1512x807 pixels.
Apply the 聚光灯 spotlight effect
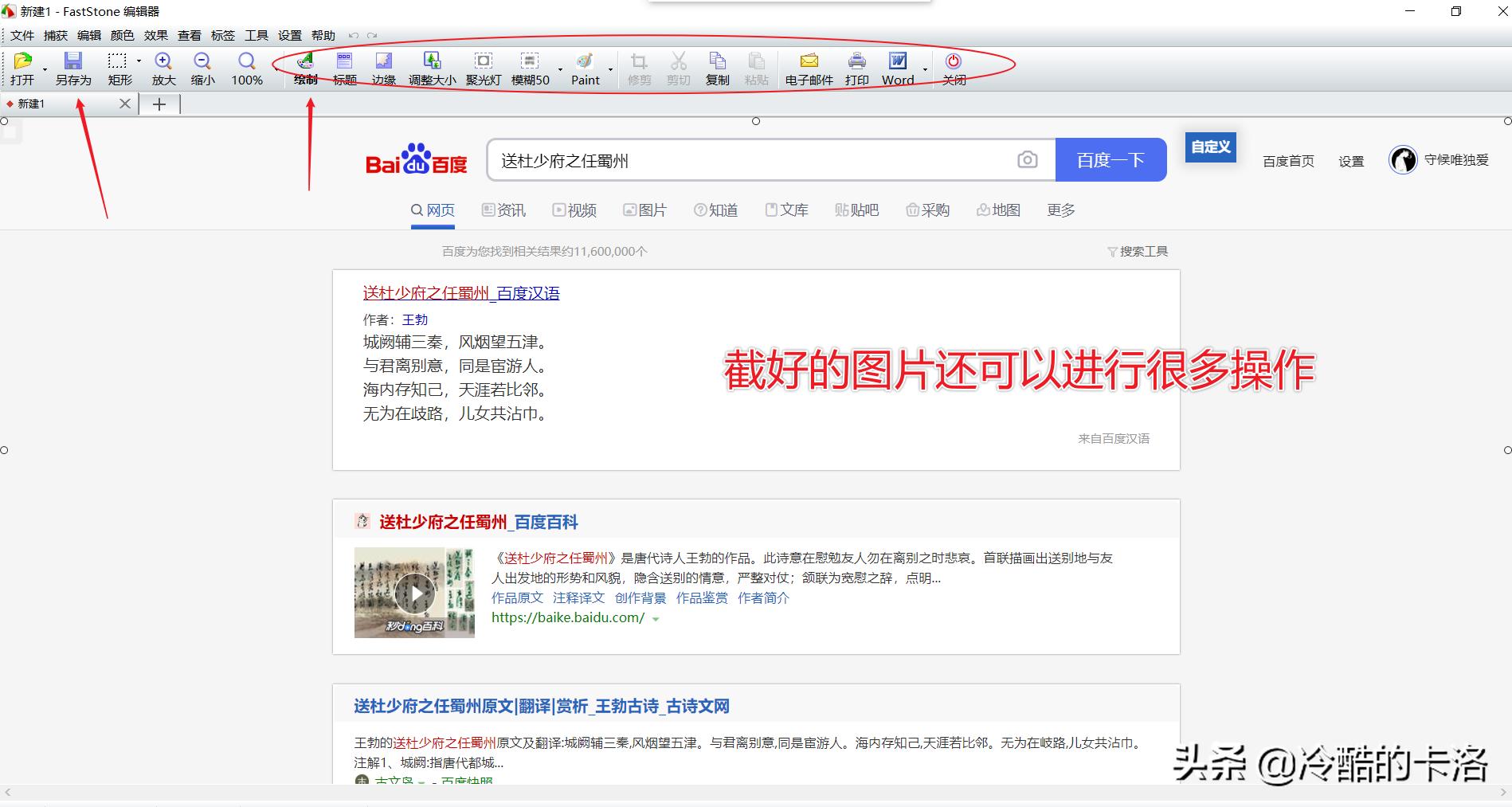[x=483, y=68]
